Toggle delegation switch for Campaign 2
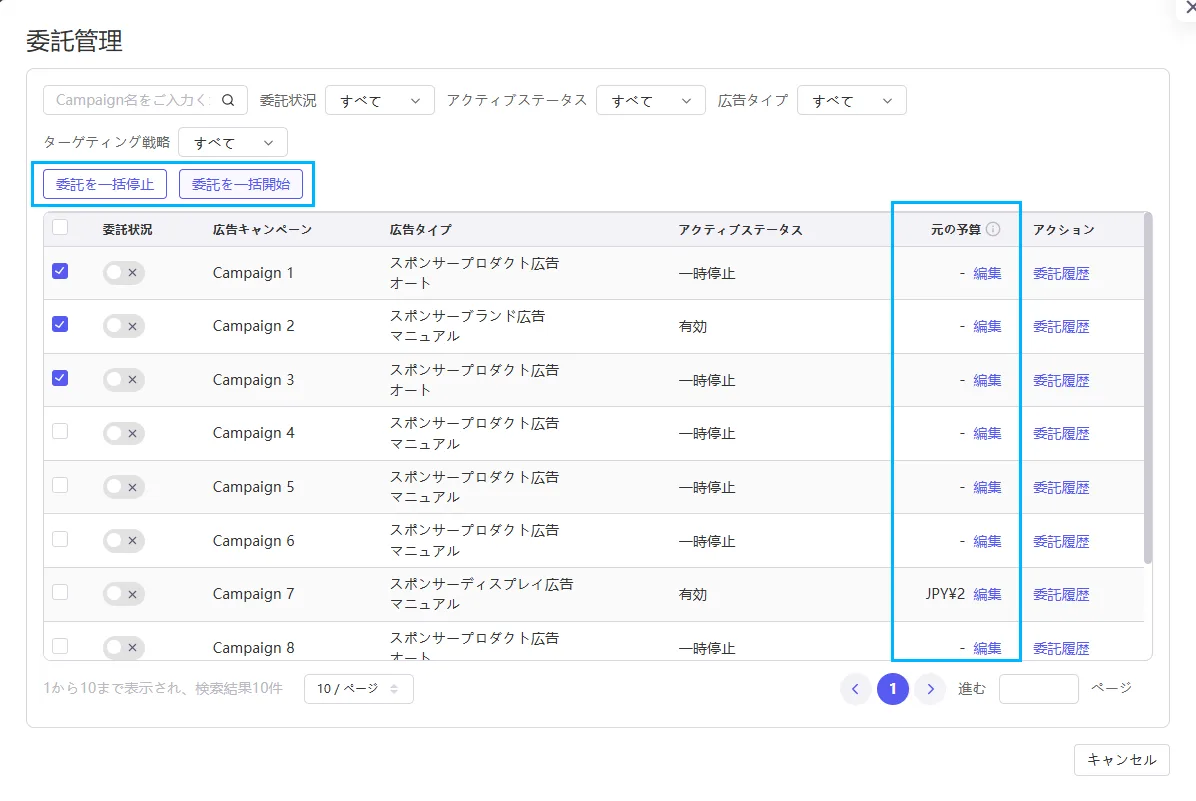Screen dimensions: 1196x801 click(x=124, y=326)
